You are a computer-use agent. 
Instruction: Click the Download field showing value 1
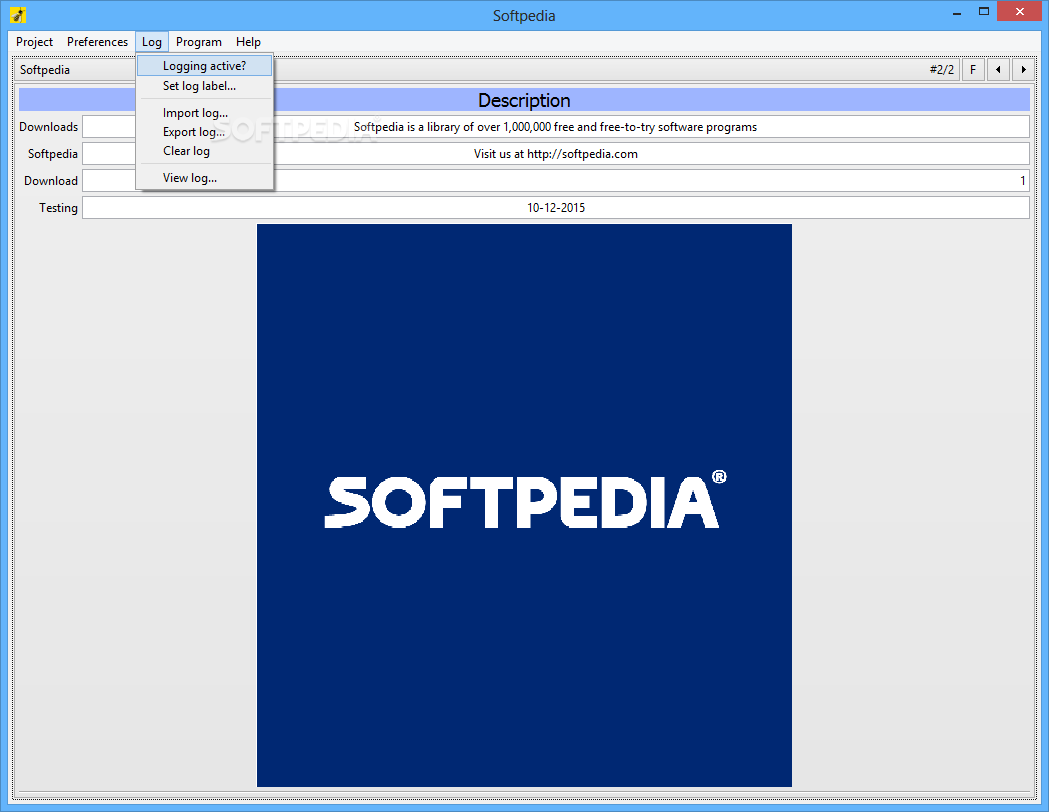[x=555, y=181]
